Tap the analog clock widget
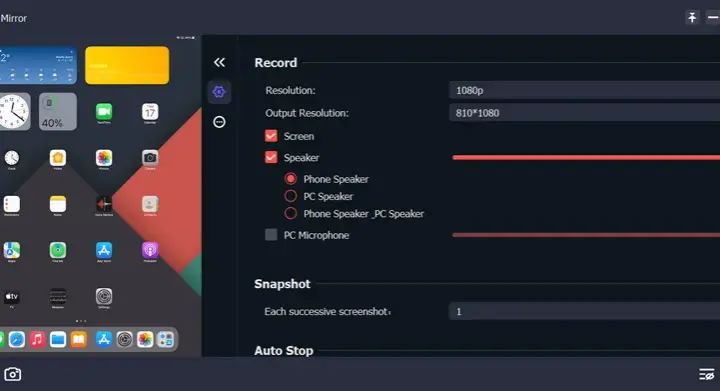Screen dimensions: 720x391 15,112
